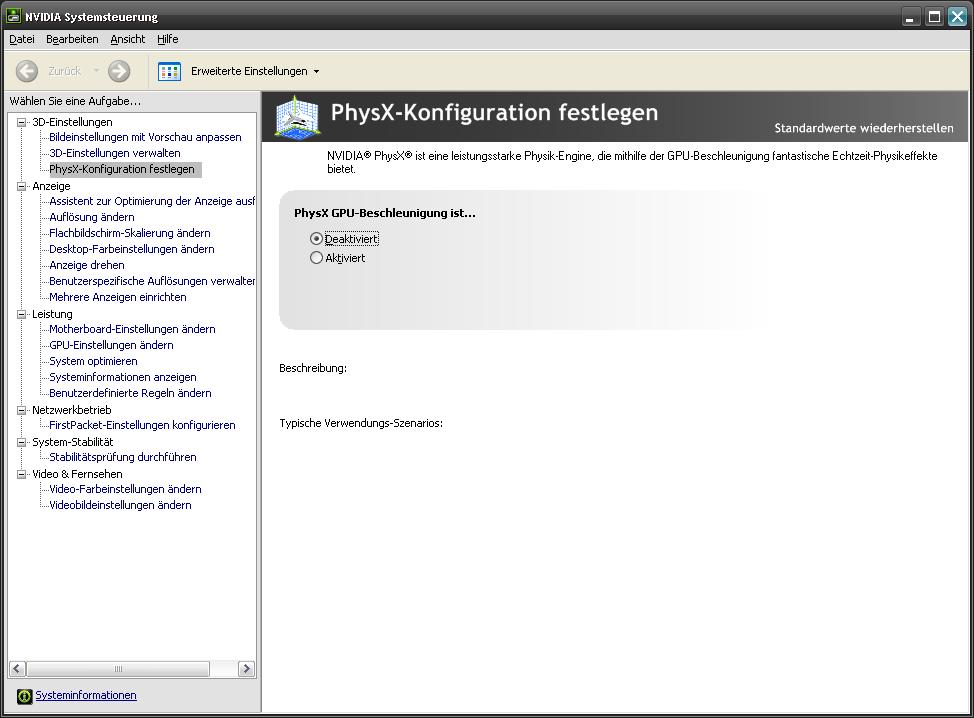Collapse the Video & Fernsehen tree node
The height and width of the screenshot is (718, 974).
tap(22, 474)
